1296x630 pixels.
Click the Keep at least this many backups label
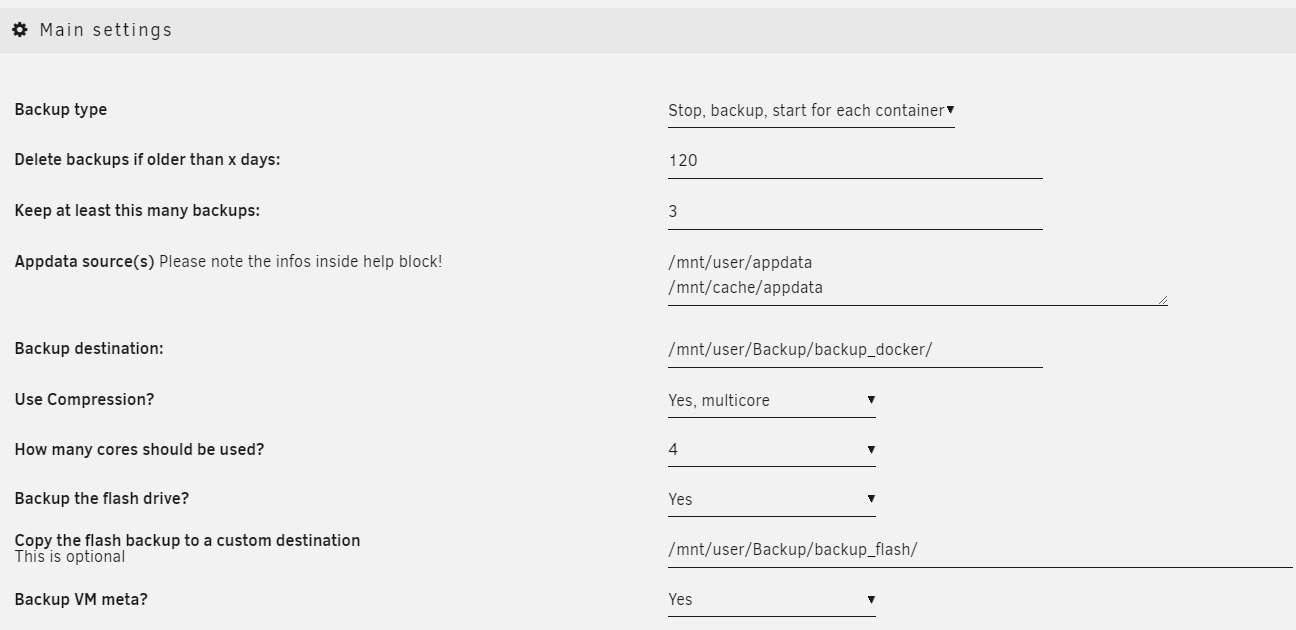137,211
